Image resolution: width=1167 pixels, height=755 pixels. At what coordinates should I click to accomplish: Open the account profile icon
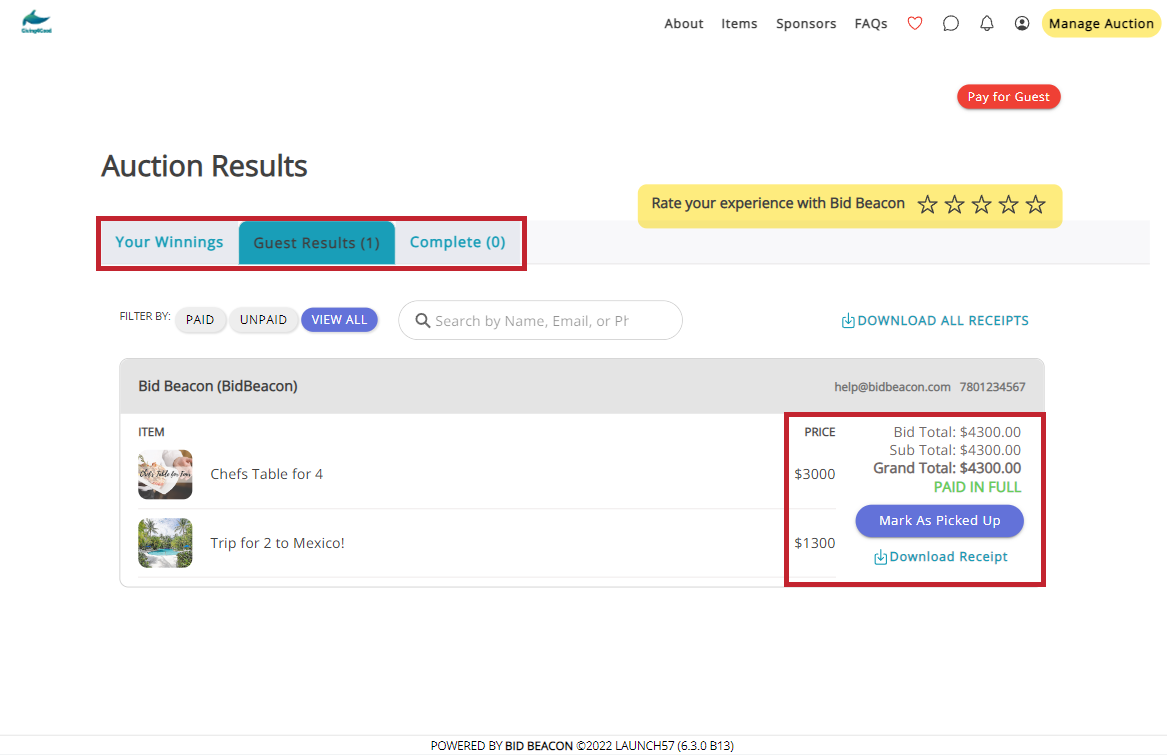(1021, 23)
